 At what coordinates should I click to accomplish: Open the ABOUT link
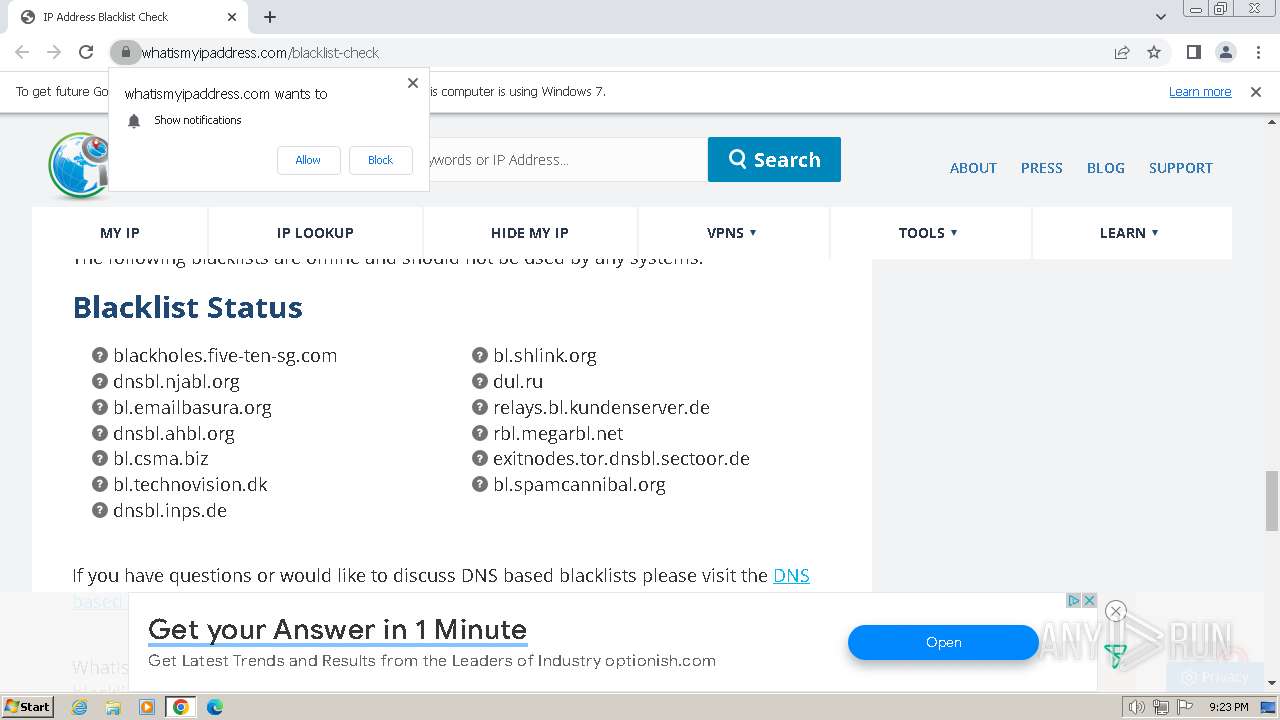pyautogui.click(x=973, y=168)
